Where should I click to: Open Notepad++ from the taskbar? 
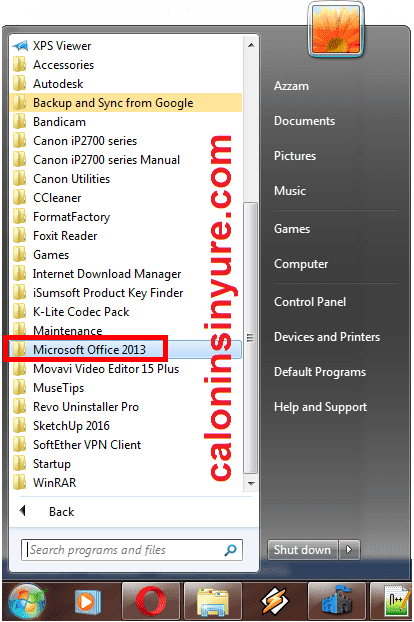pyautogui.click(x=392, y=602)
